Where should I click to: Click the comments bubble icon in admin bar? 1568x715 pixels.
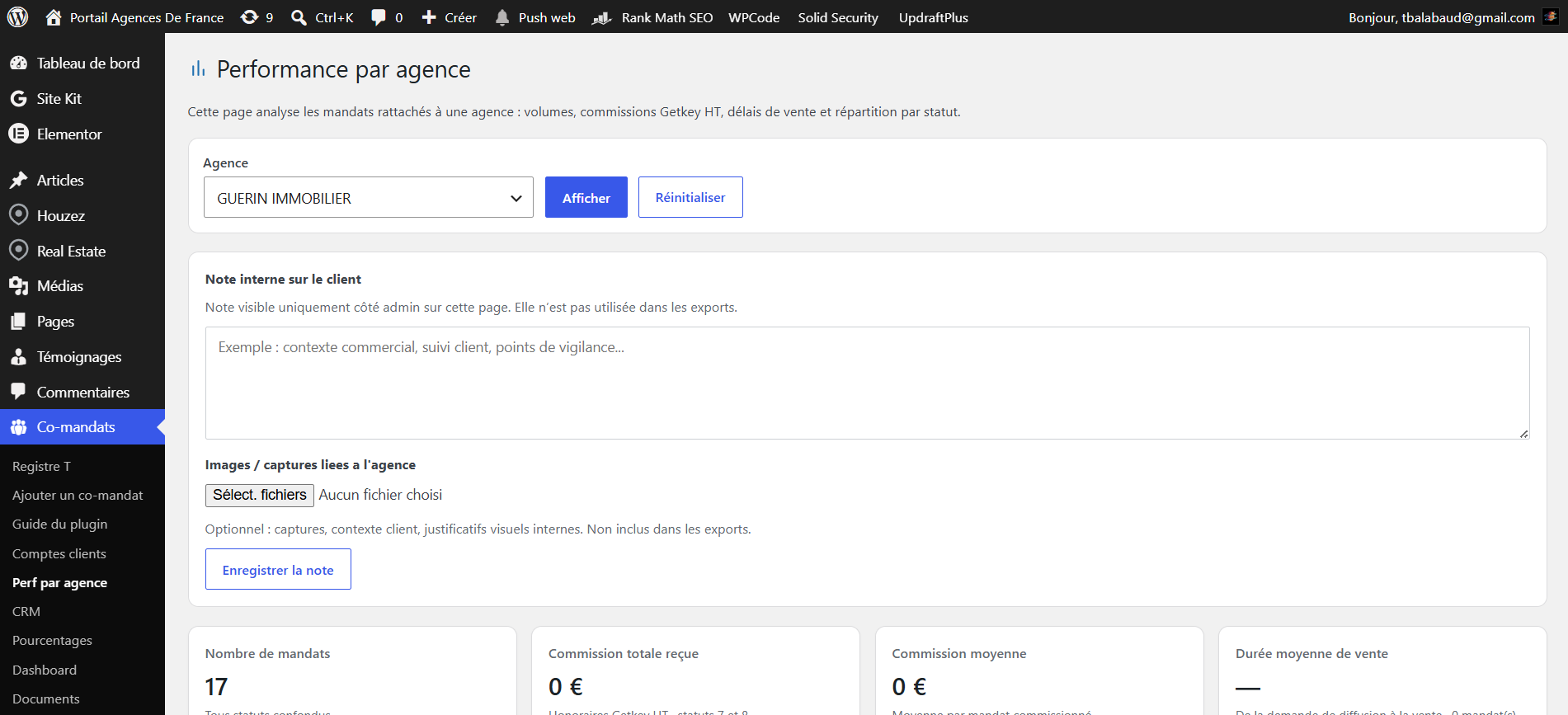[379, 17]
